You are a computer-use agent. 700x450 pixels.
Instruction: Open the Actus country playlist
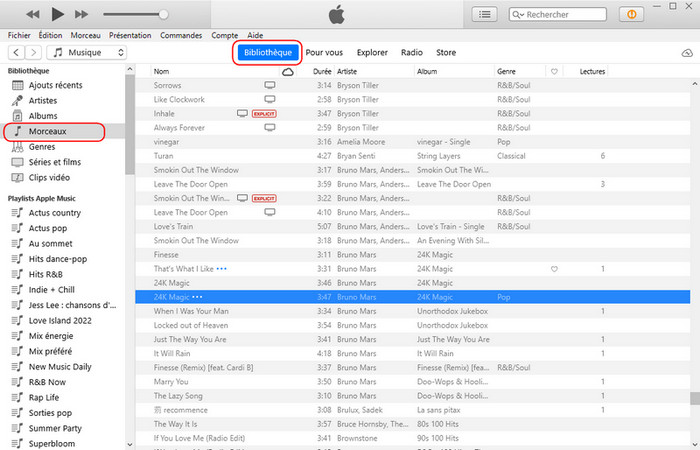(55, 213)
